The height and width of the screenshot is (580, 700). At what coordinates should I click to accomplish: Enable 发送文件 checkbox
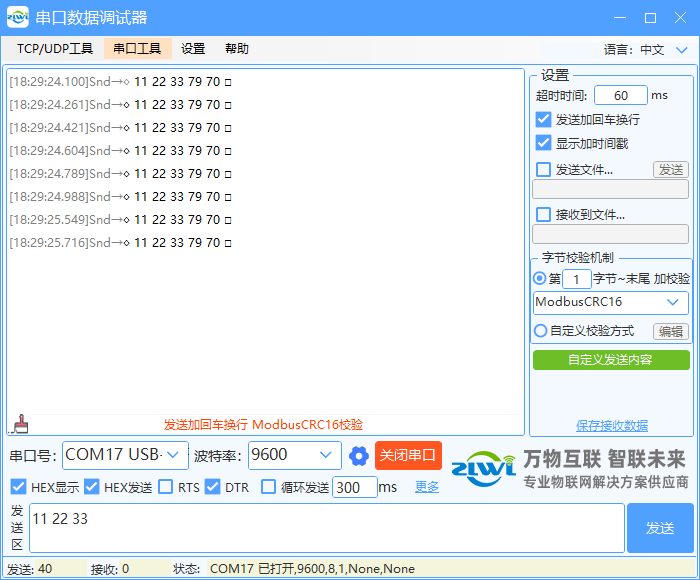point(543,170)
